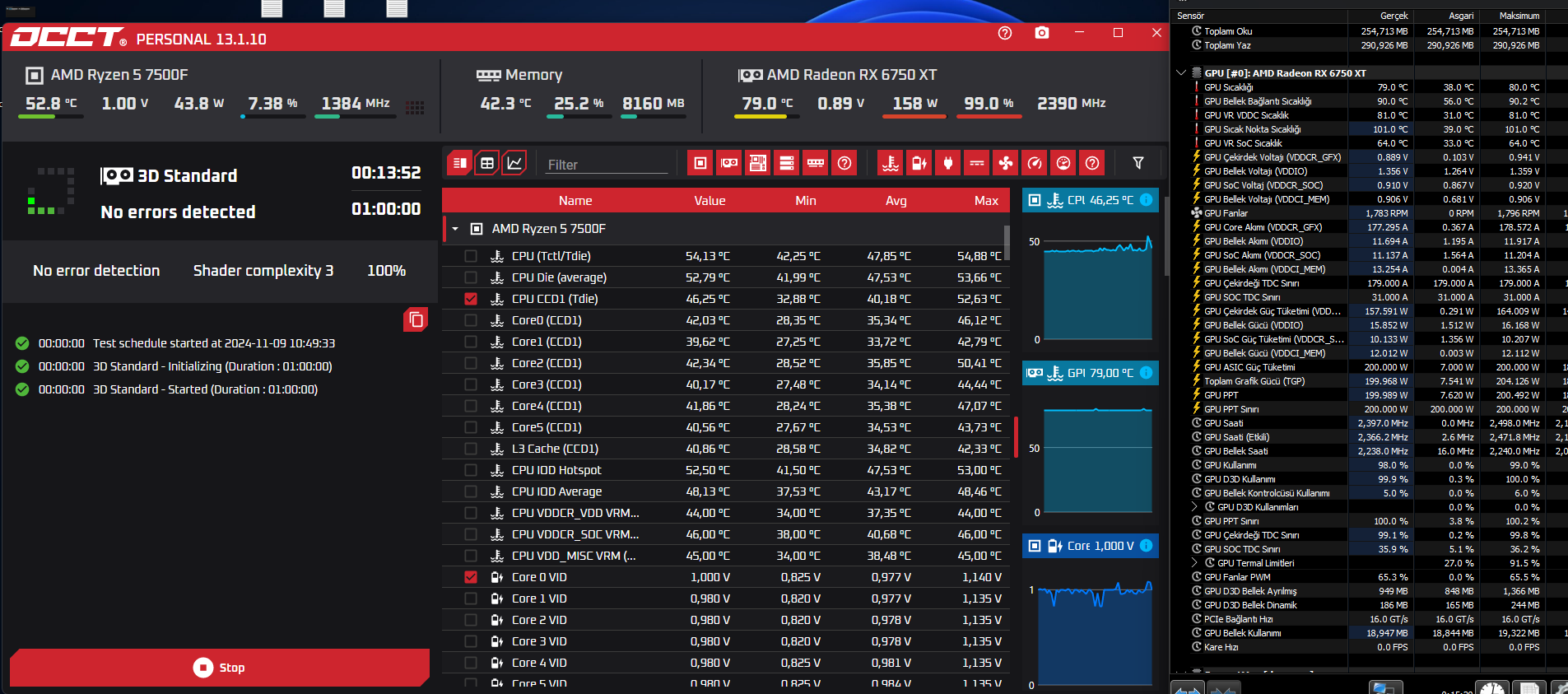Collapse the AMD Ryzen 5 7500F sensor group
The width and height of the screenshot is (1568, 694).
click(455, 229)
